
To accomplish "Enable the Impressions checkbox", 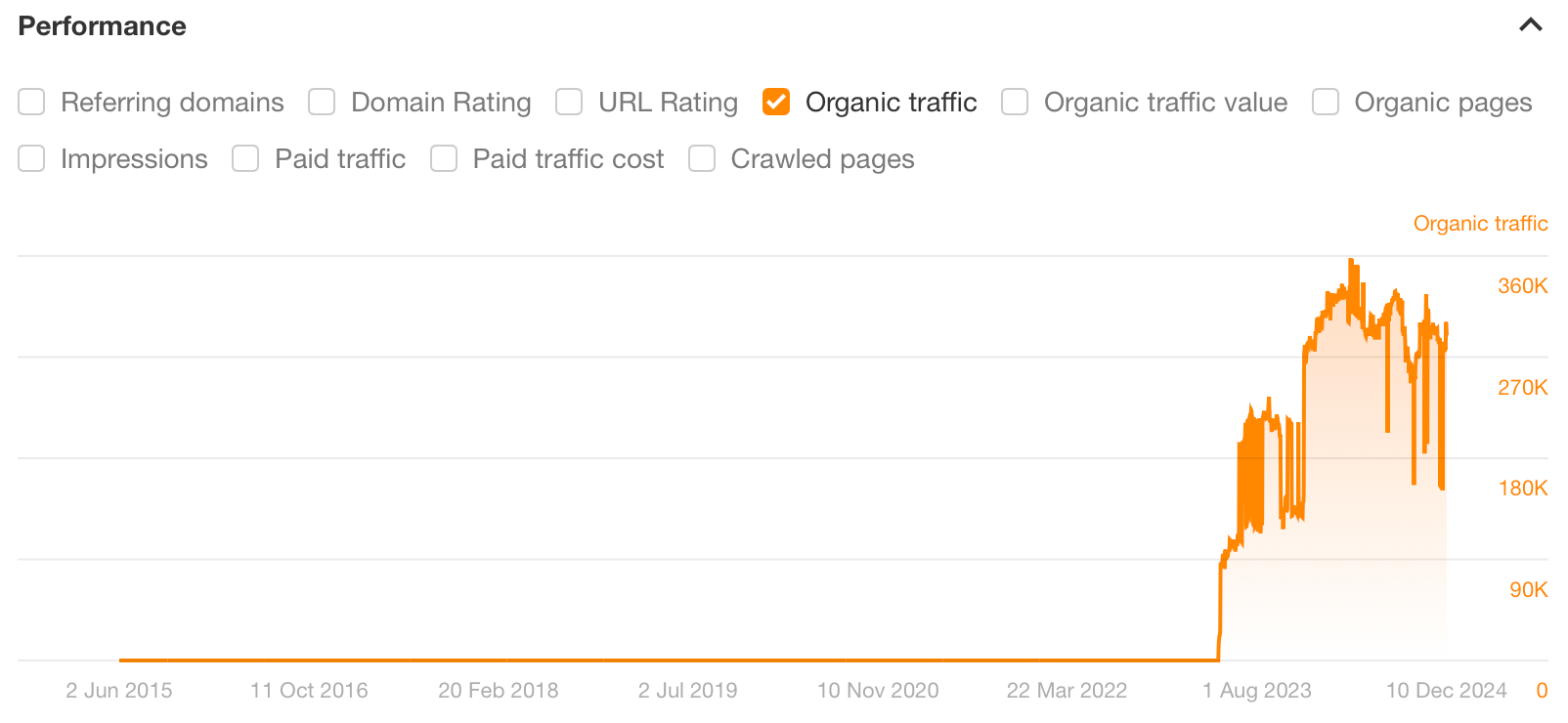I will [31, 158].
